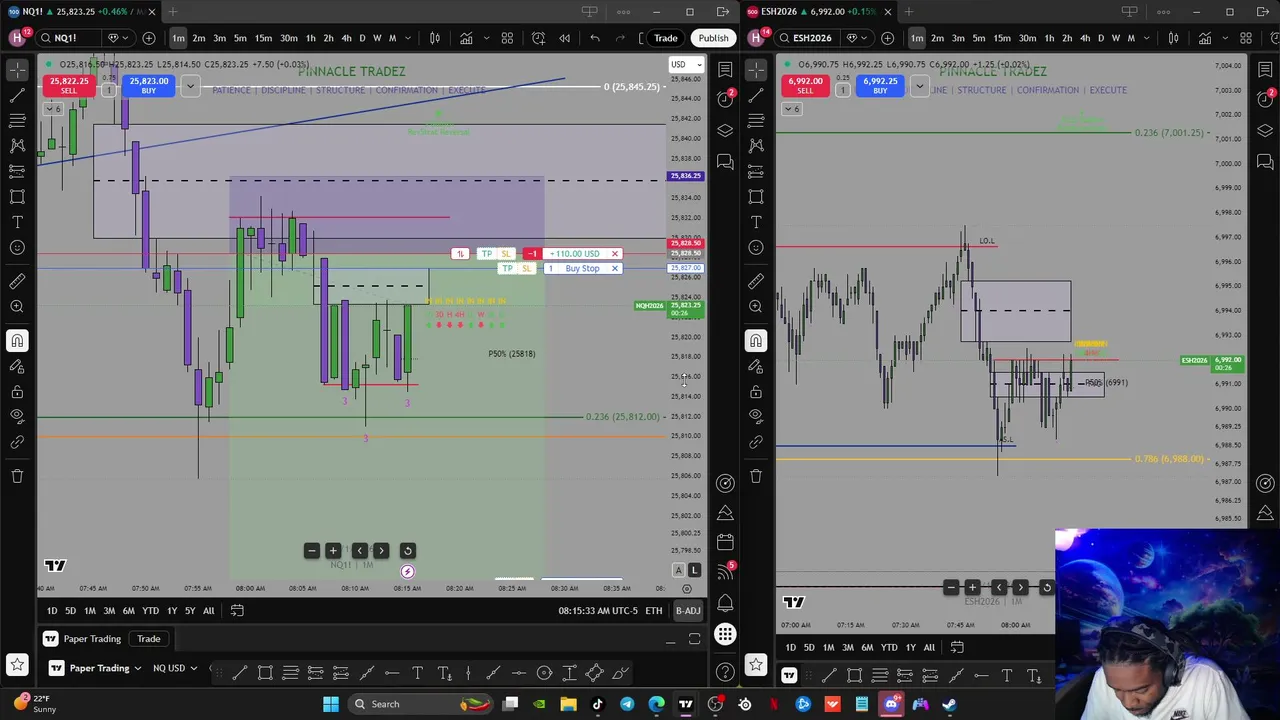Delete drawings with trash icon, left chart
Image resolution: width=1280 pixels, height=720 pixels.
17,476
